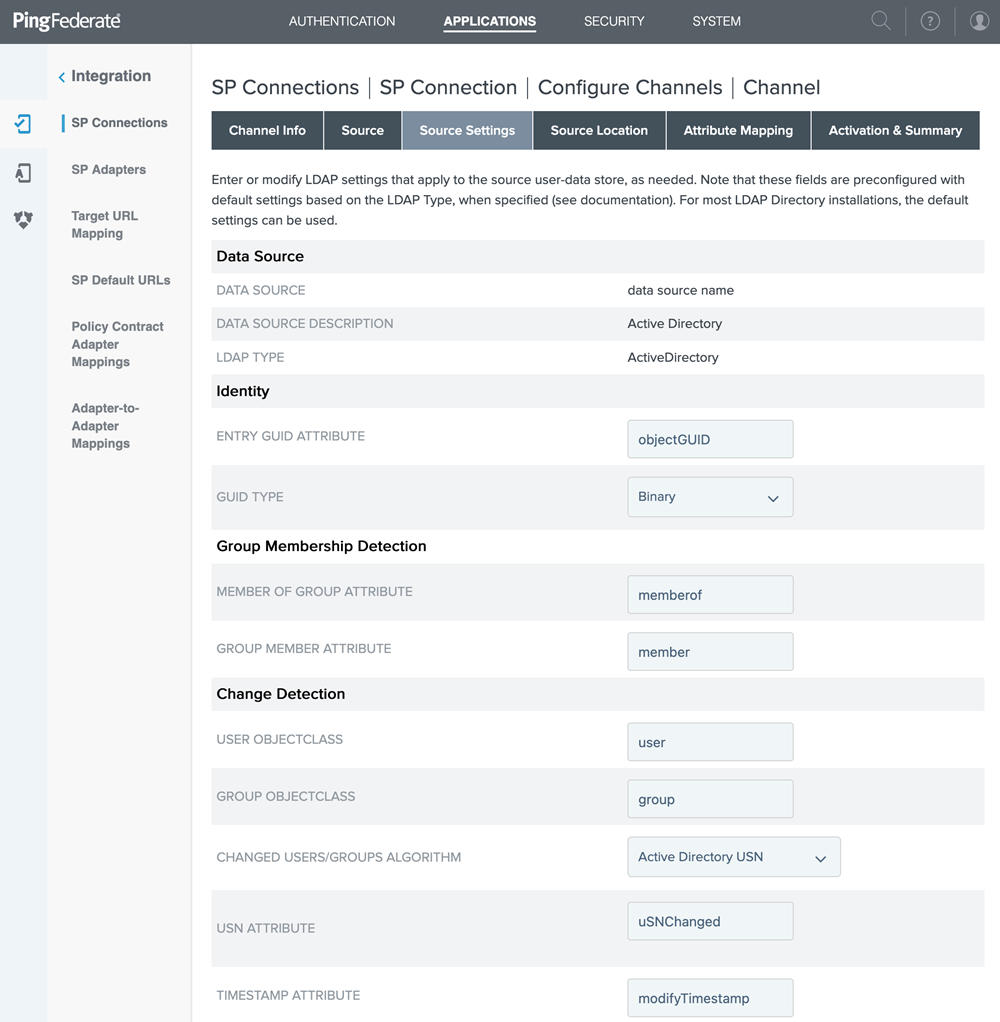Image resolution: width=1000 pixels, height=1022 pixels.
Task: Collapse the Integration back chevron
Action: point(62,77)
